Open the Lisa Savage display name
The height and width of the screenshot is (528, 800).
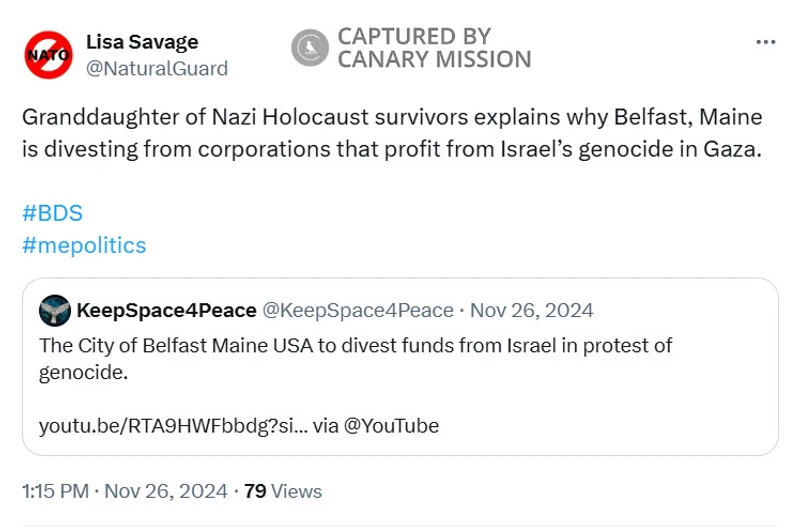point(142,42)
